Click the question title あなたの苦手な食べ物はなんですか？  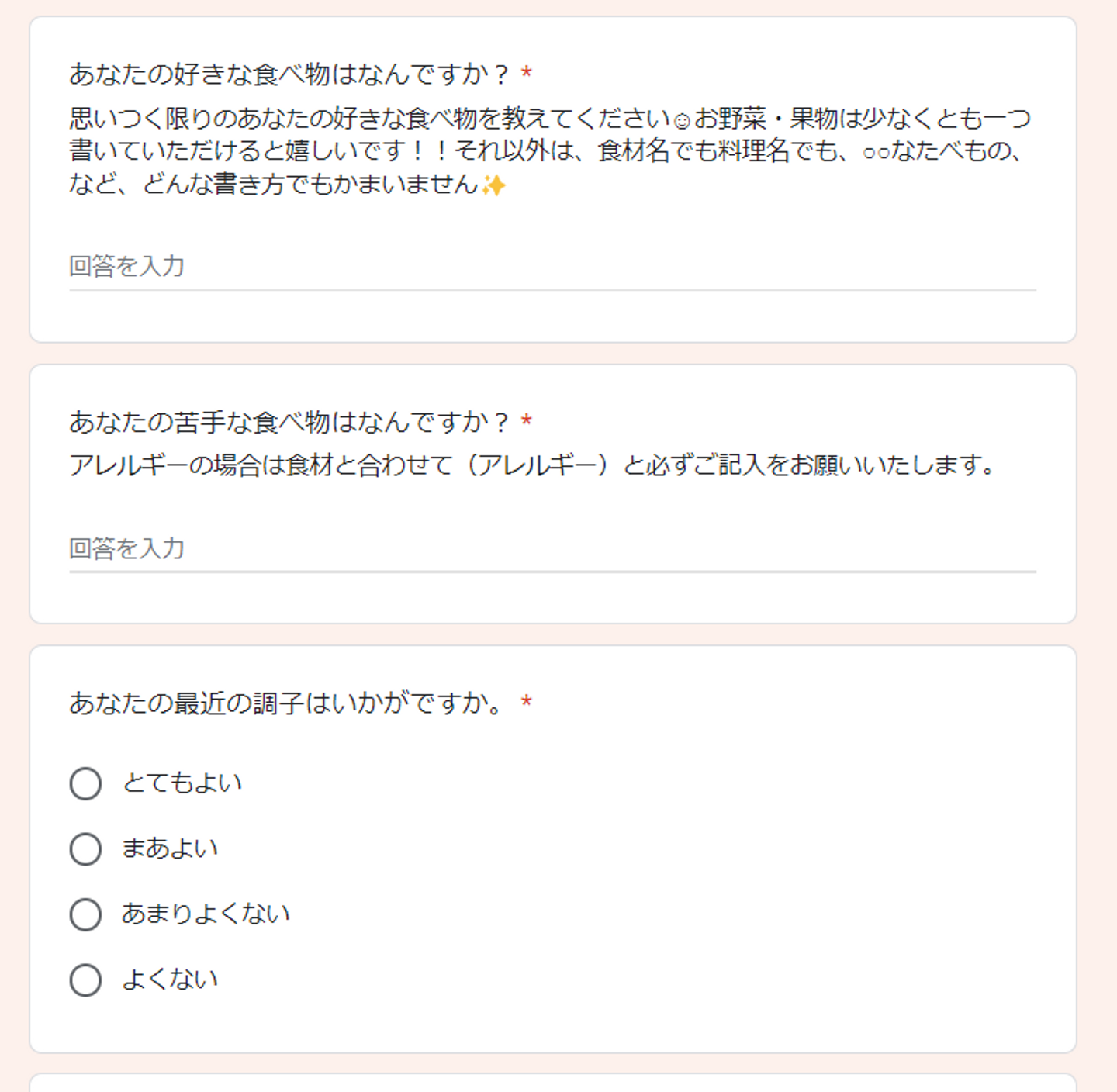point(289,422)
